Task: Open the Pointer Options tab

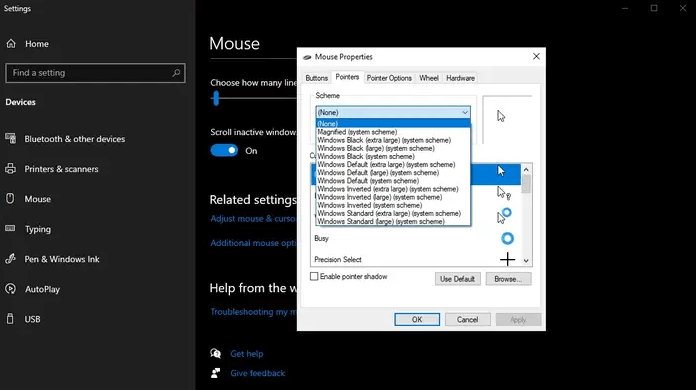Action: pyautogui.click(x=389, y=78)
